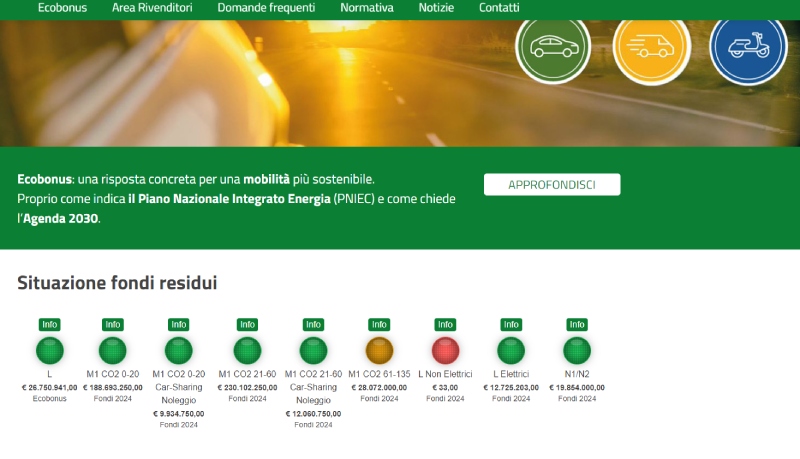Click the amount € 33,00
This screenshot has height=459, width=800.
pos(445,388)
